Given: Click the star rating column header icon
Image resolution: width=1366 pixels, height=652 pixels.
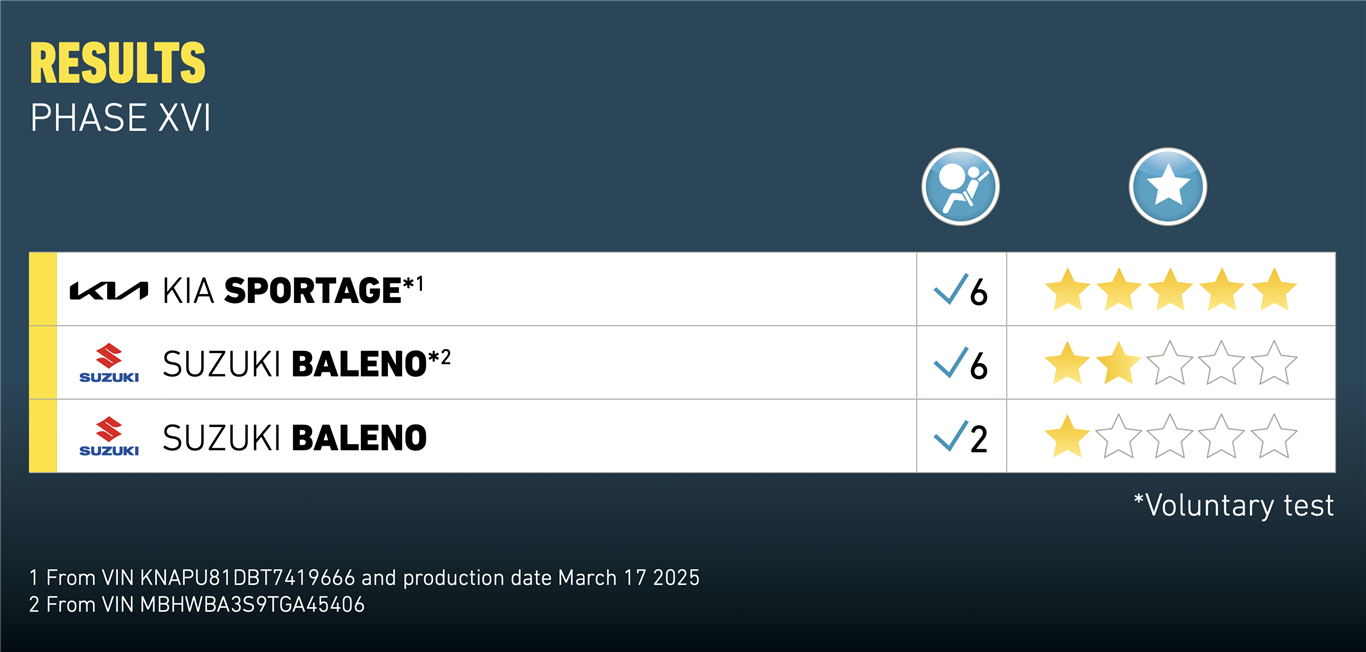Looking at the screenshot, I should [x=1167, y=186].
